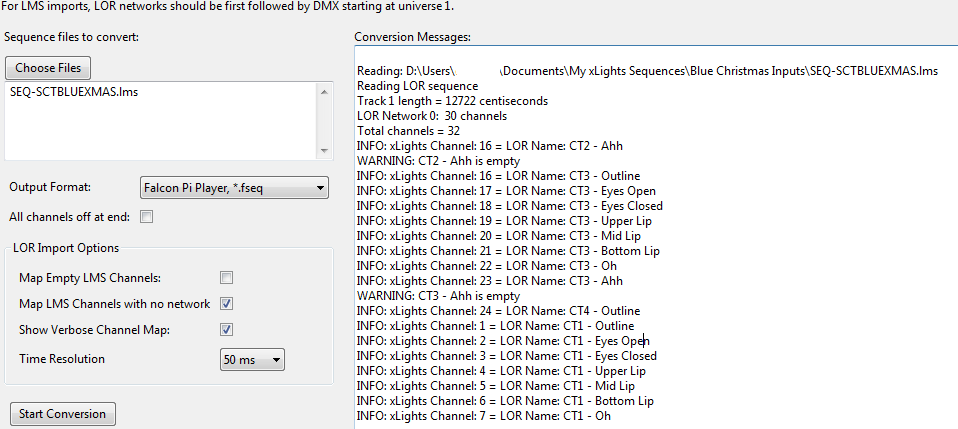Expand the Time Resolution combo box
Screen dimensions: 958x429
pyautogui.click(x=252, y=360)
